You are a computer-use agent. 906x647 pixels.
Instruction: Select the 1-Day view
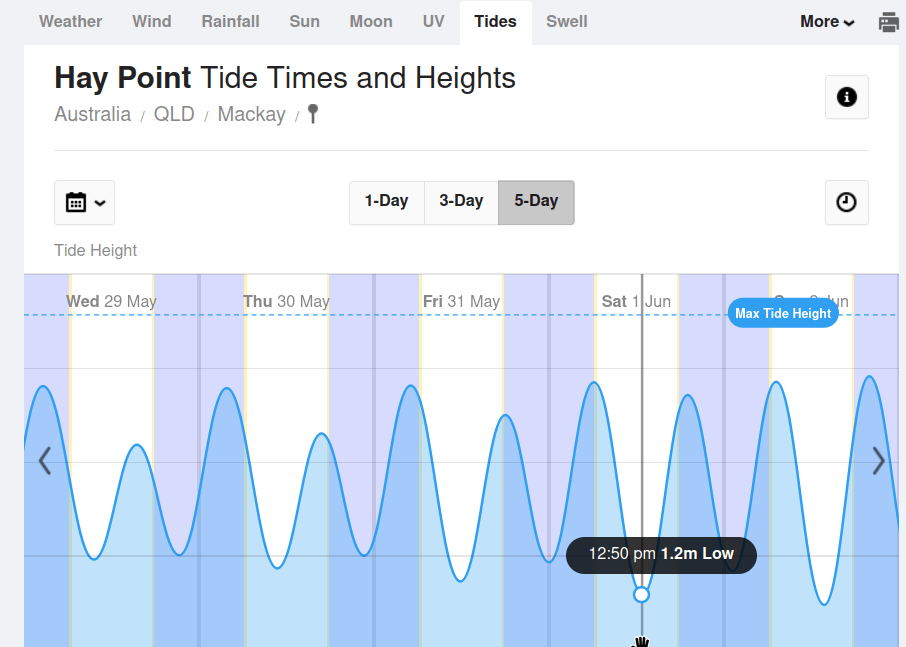386,201
